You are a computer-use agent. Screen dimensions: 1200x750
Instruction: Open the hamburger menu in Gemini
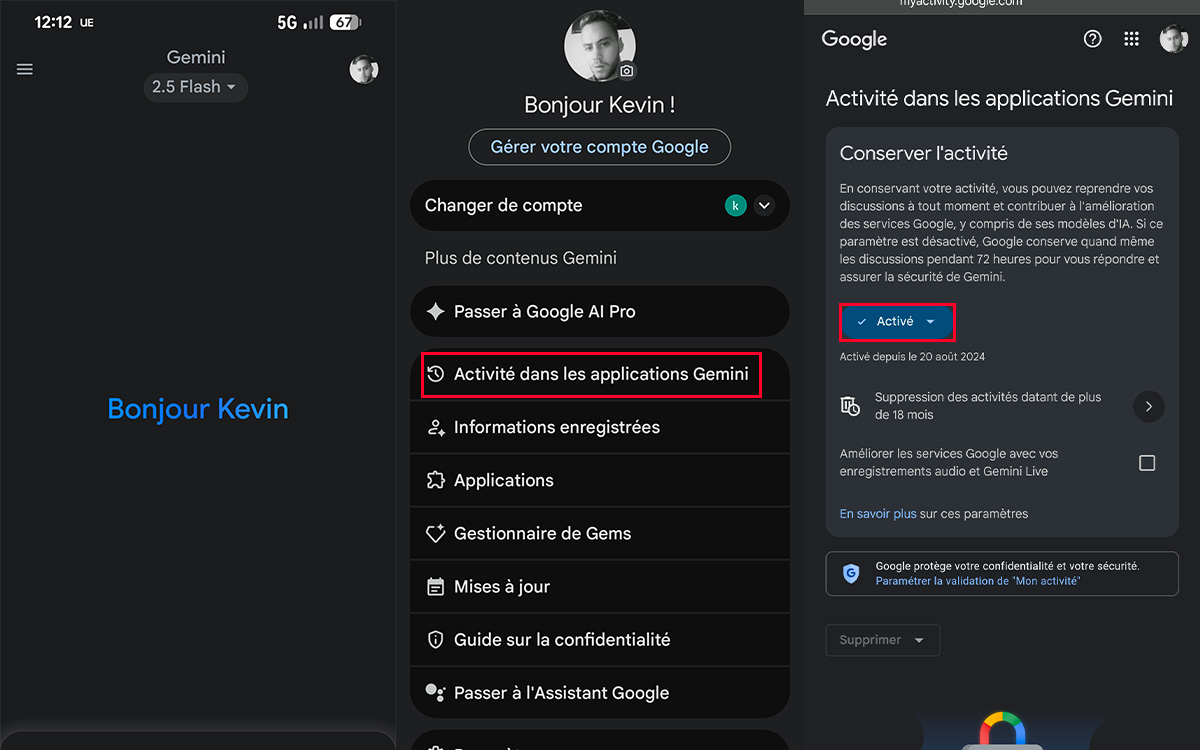pyautogui.click(x=24, y=69)
